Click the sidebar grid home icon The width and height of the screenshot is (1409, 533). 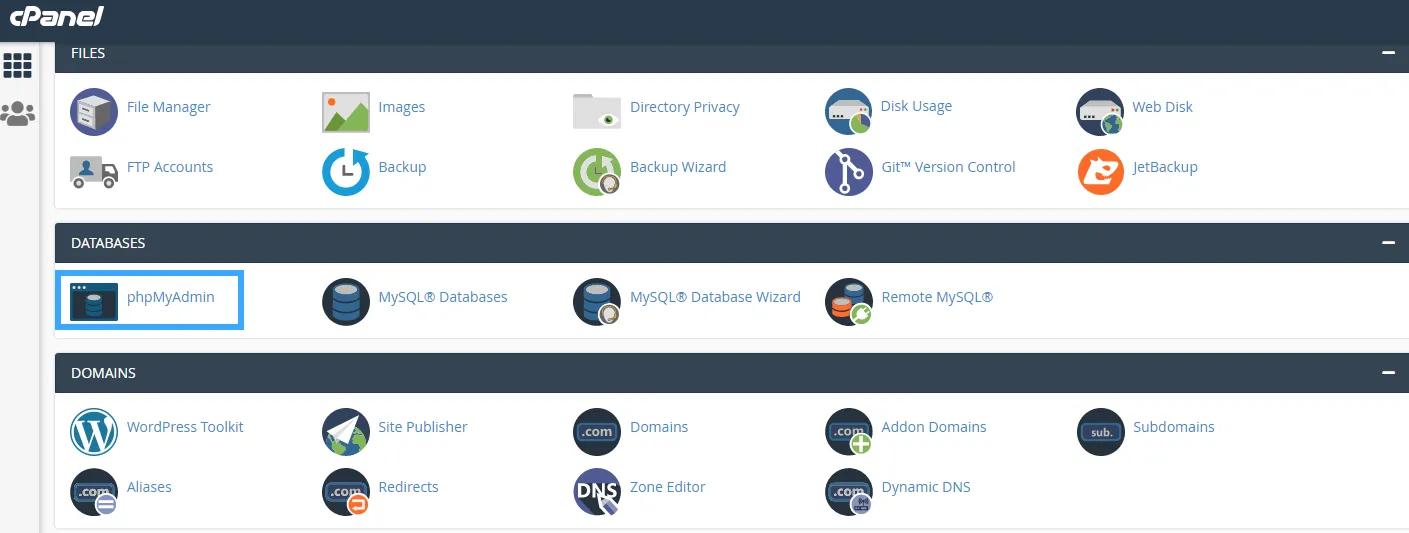18,66
